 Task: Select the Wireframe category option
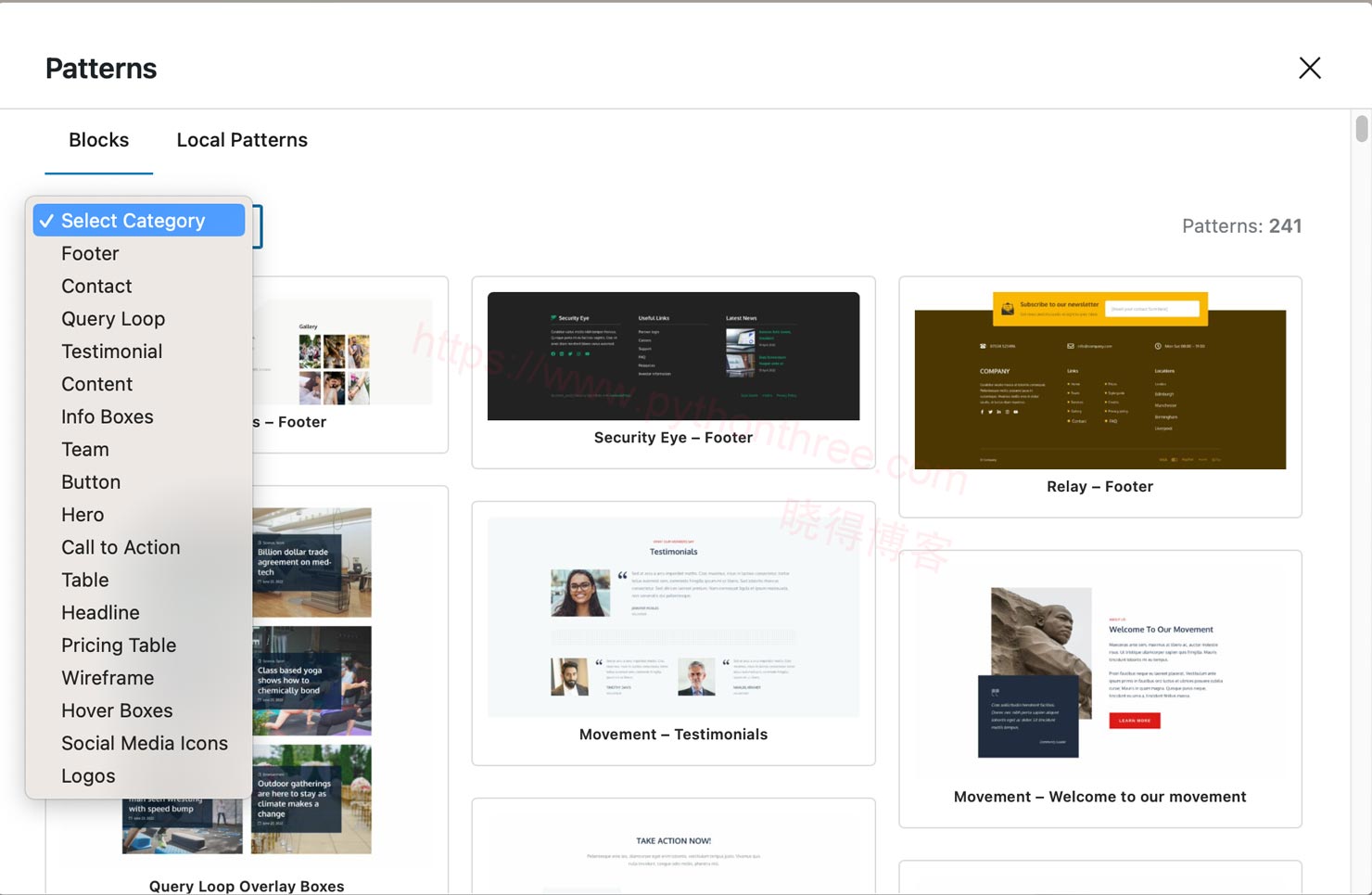pyautogui.click(x=108, y=678)
